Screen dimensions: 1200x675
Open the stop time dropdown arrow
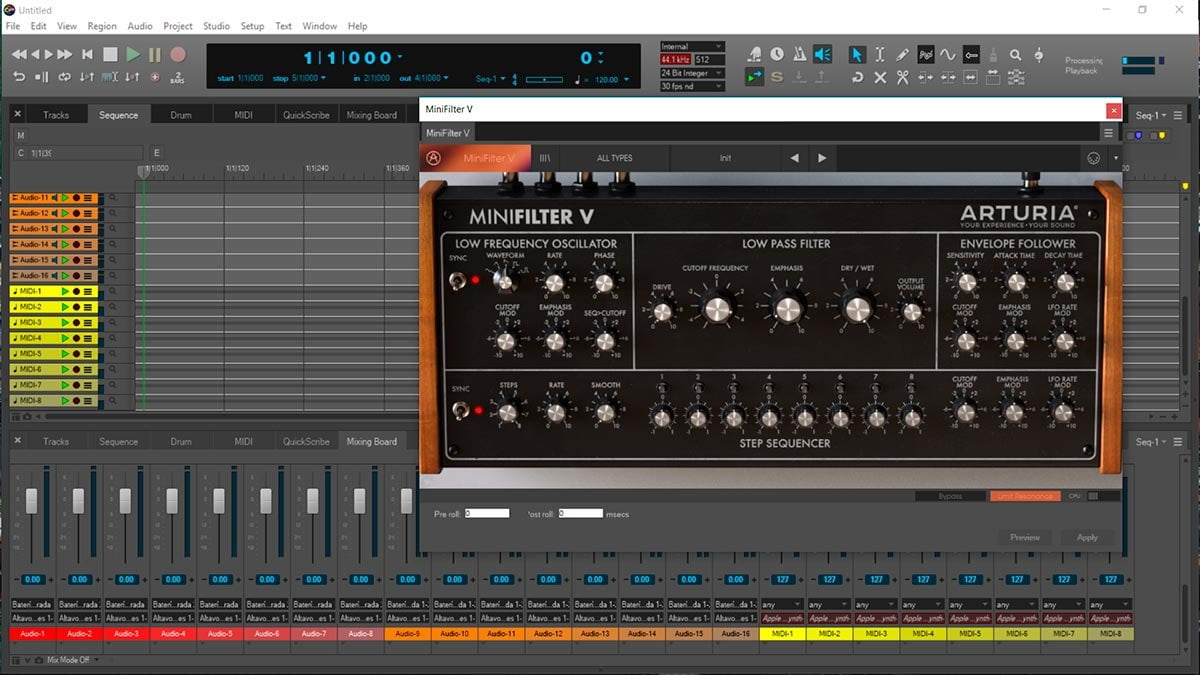(324, 78)
